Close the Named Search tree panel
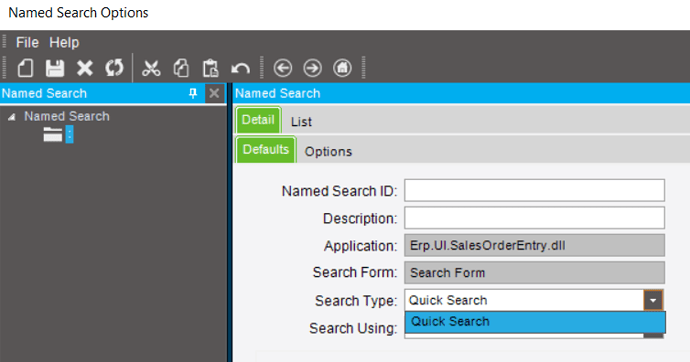Viewport: 690px width, 362px height. (x=214, y=93)
